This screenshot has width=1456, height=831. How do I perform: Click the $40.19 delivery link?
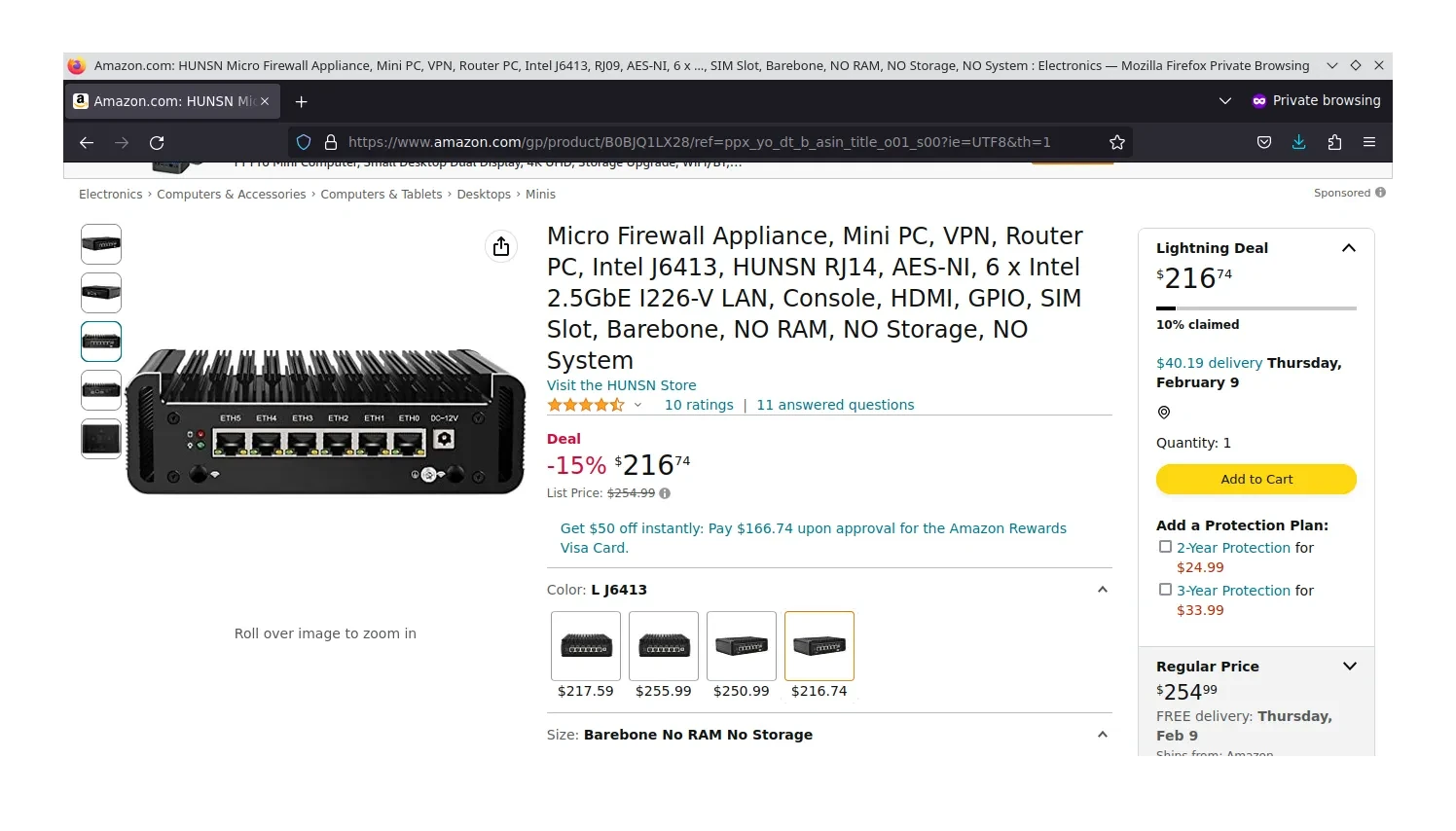(1209, 363)
